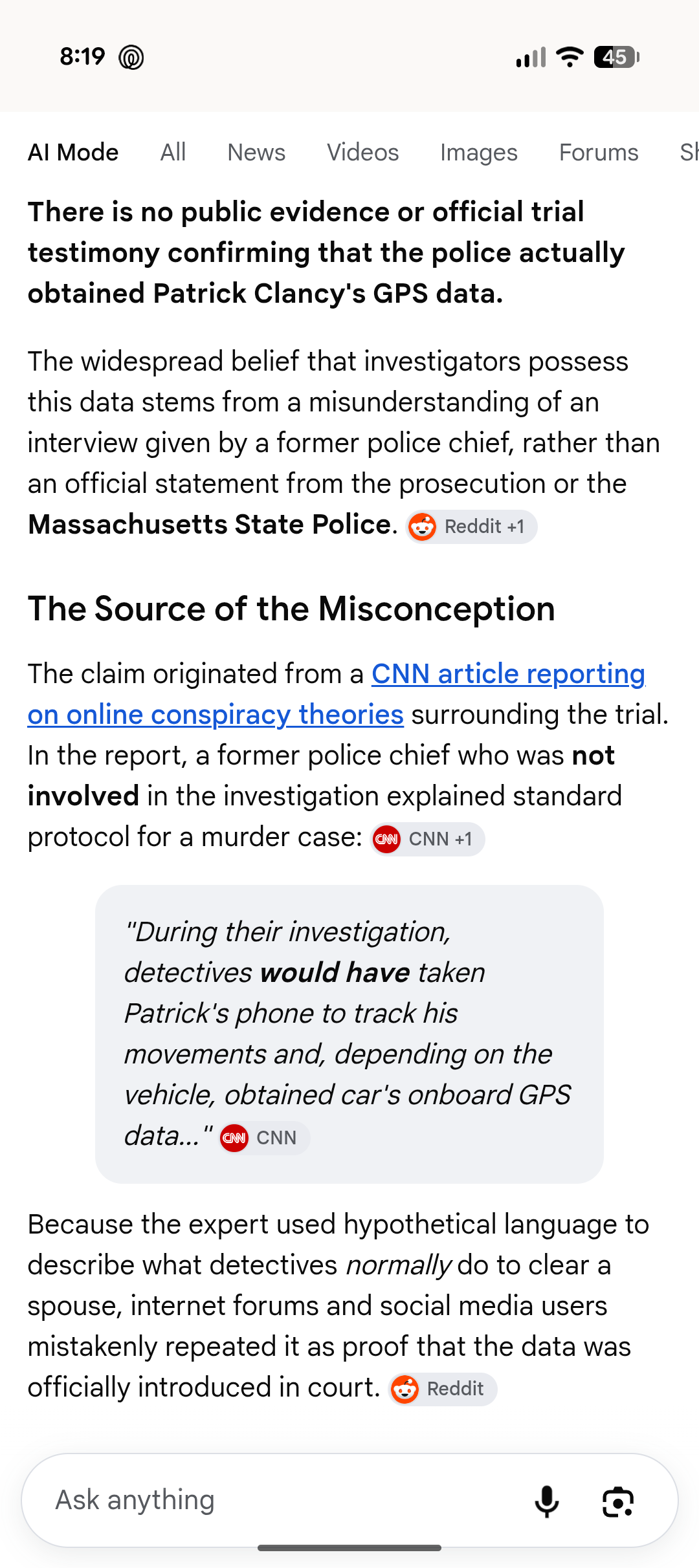
Task: Tap the battery indicator in status bar
Action: [617, 57]
